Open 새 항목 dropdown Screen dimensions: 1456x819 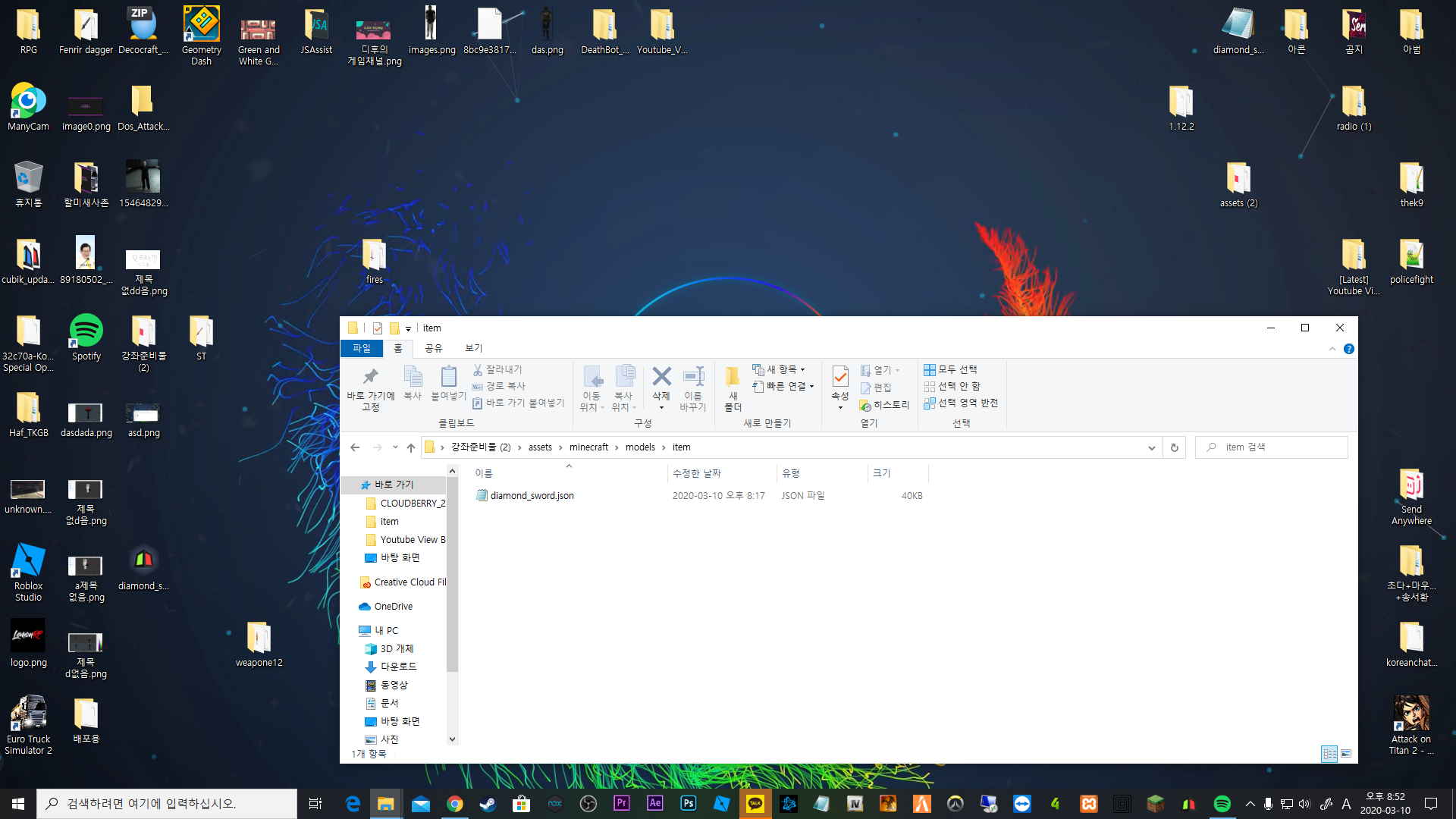(x=779, y=369)
